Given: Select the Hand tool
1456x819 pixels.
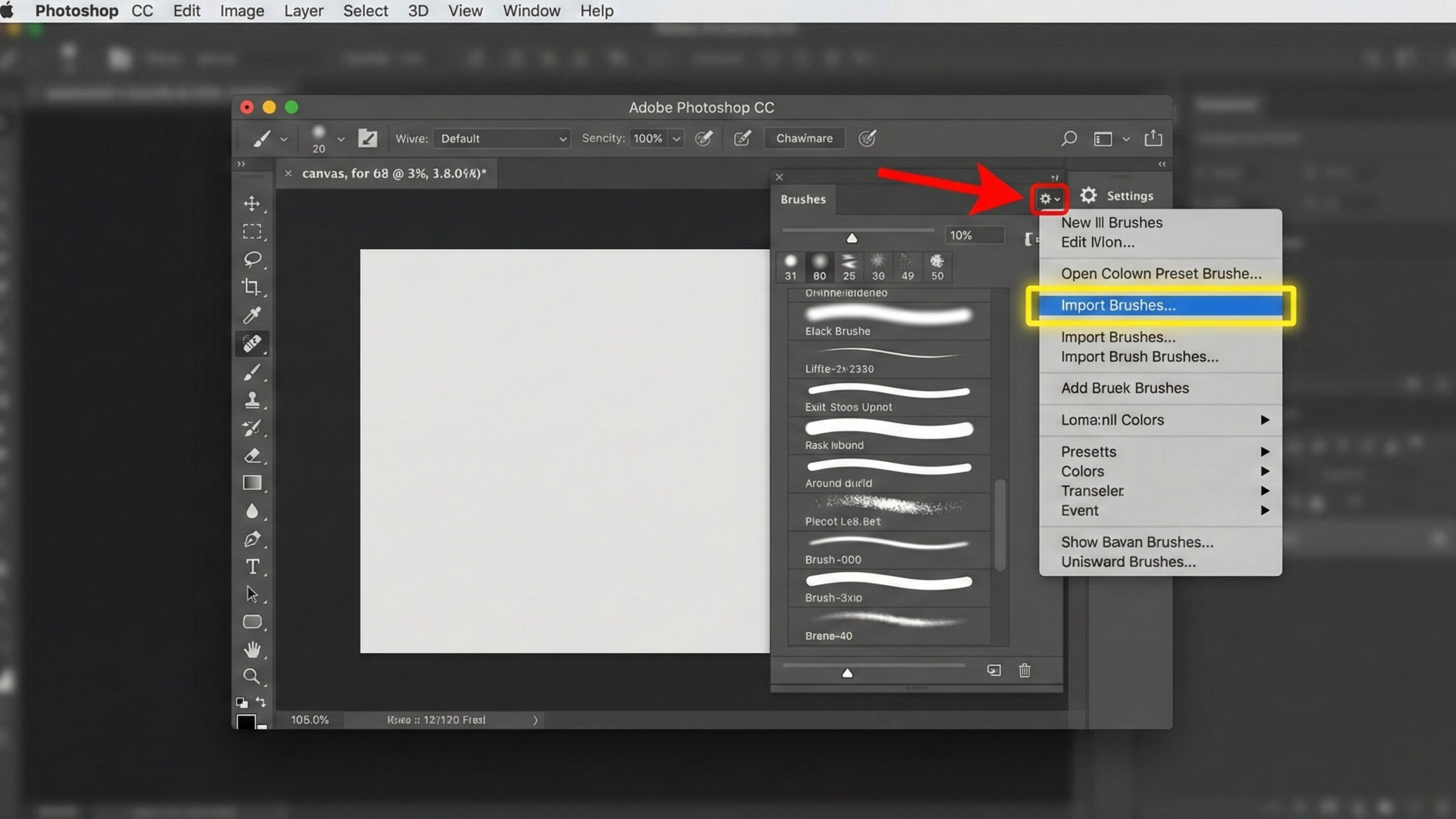Looking at the screenshot, I should coord(252,649).
